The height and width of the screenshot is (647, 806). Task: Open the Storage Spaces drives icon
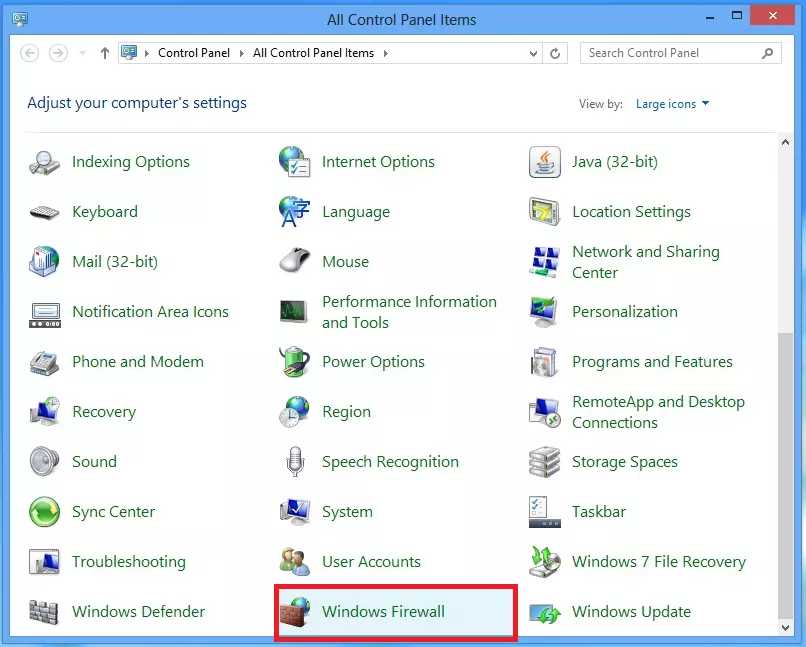(545, 461)
